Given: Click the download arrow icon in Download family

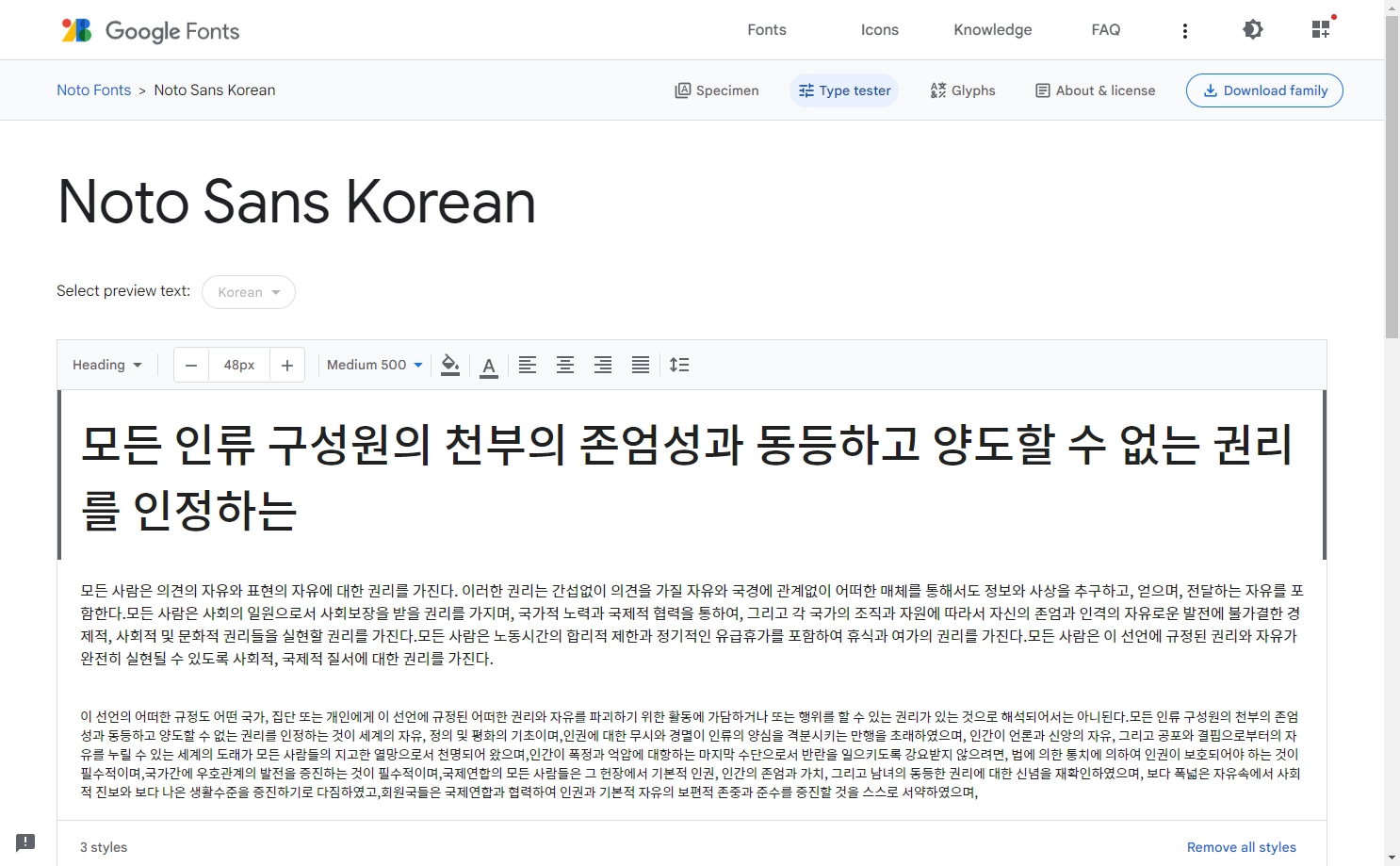Looking at the screenshot, I should 1211,90.
